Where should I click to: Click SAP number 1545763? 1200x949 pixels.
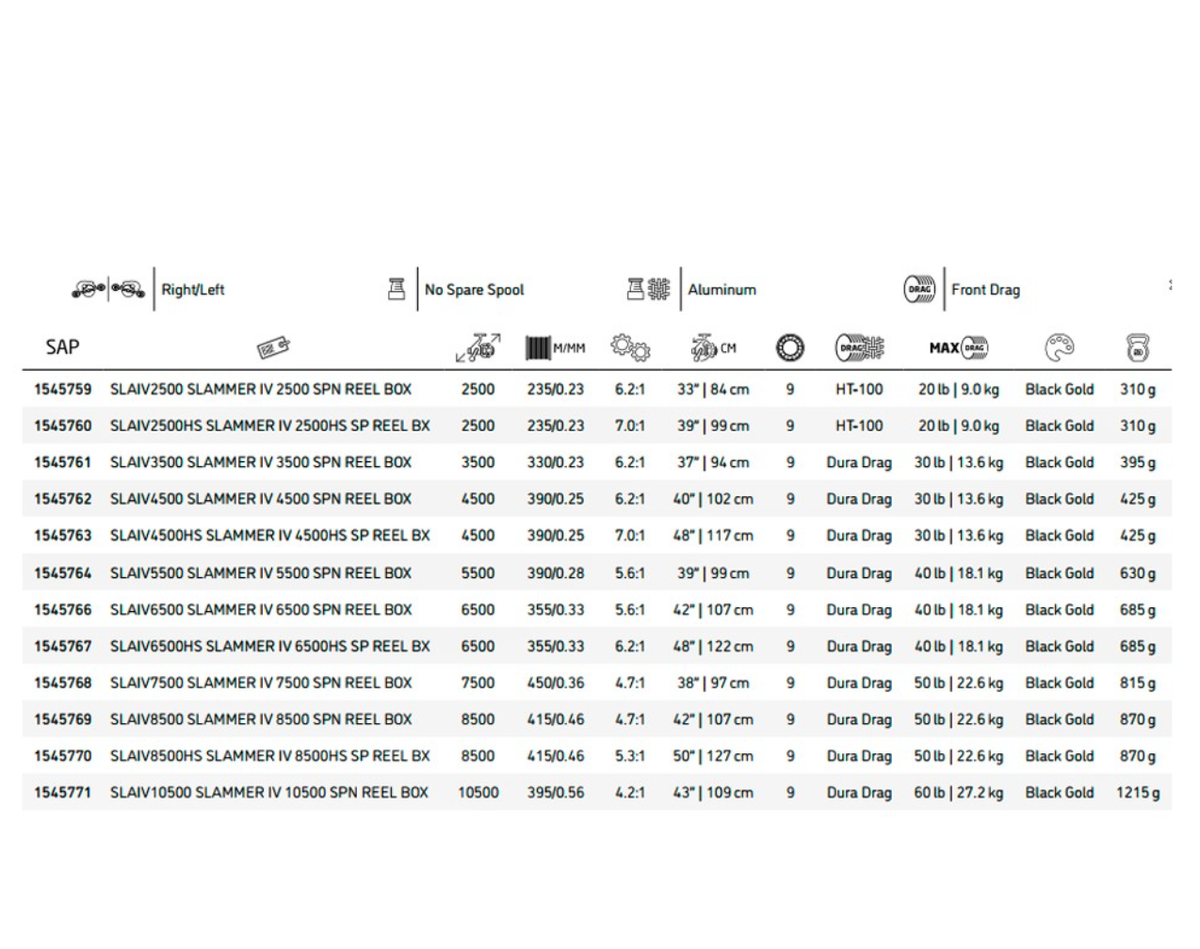63,536
